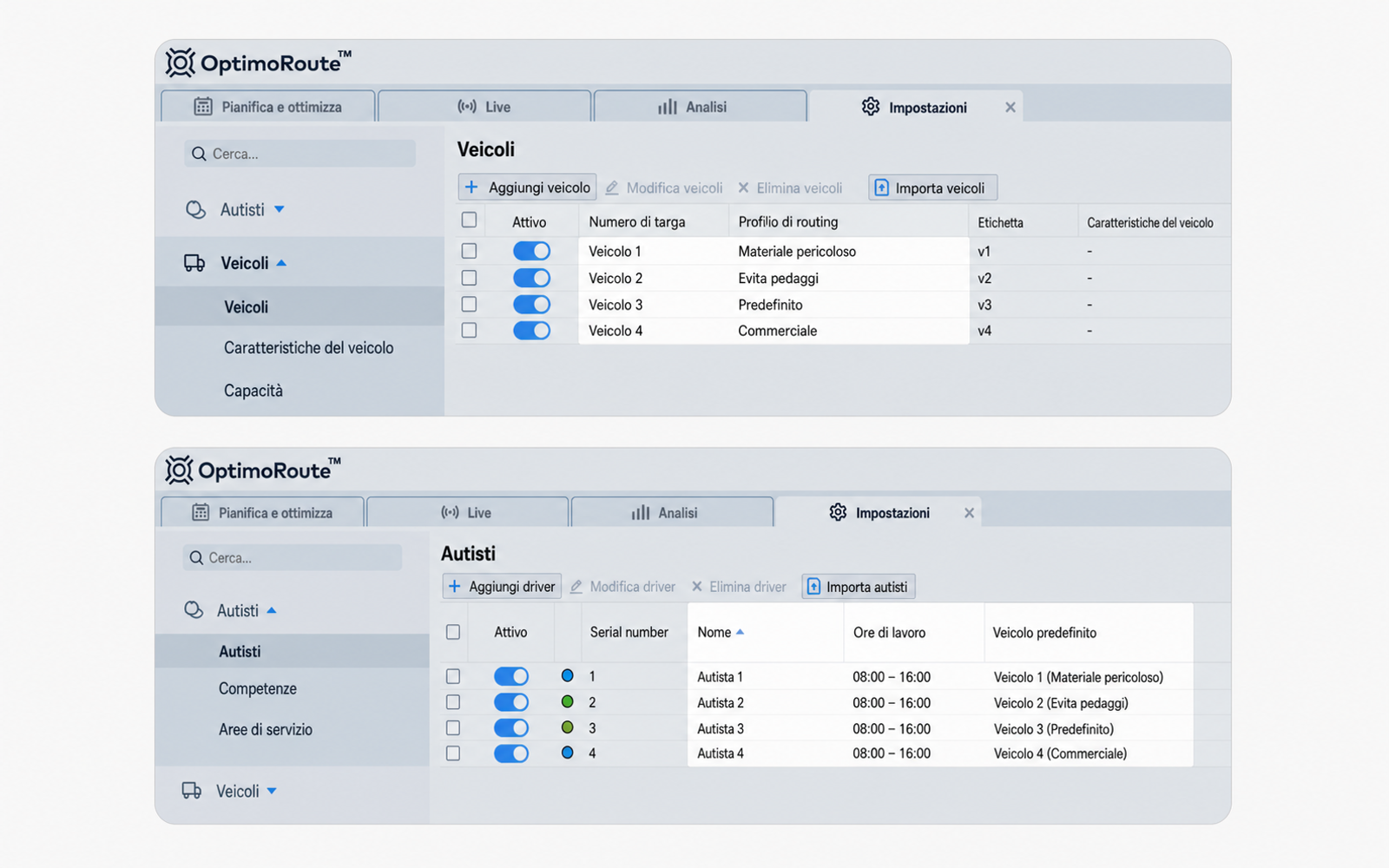This screenshot has height=868, width=1389.
Task: Click the plus icon of Aggiungi driver
Action: coord(454,587)
